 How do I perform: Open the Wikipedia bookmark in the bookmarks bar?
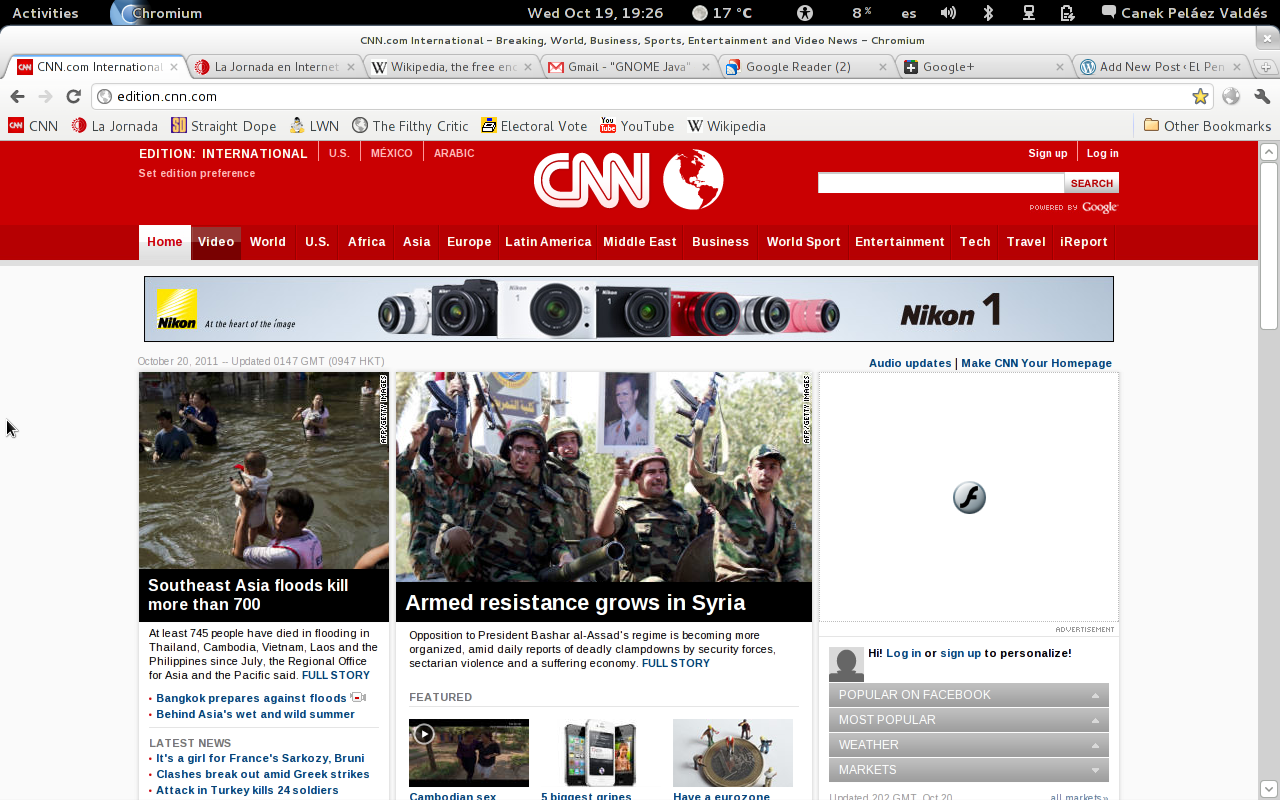(x=726, y=126)
